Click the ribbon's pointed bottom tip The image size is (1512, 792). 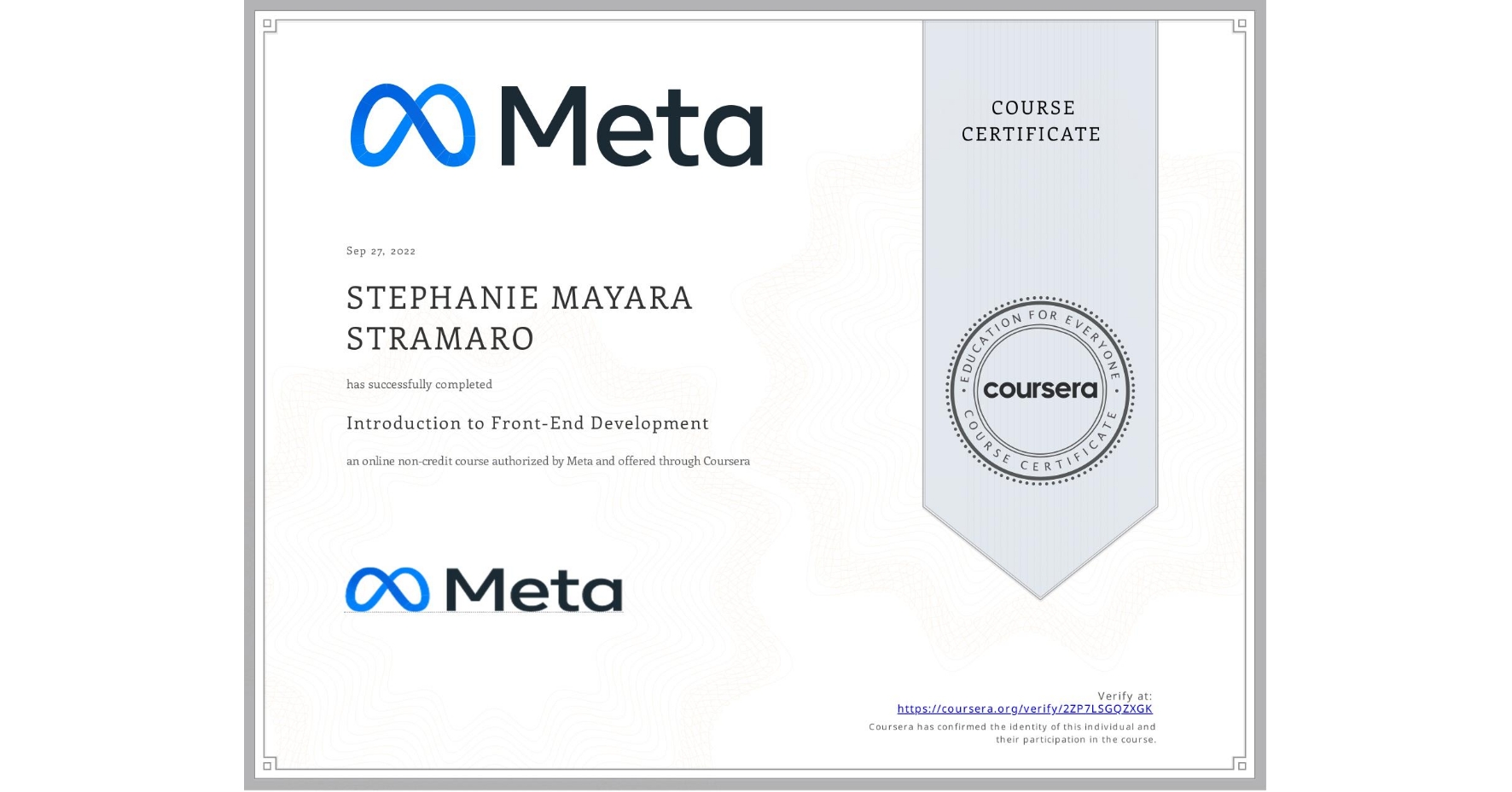(1040, 593)
